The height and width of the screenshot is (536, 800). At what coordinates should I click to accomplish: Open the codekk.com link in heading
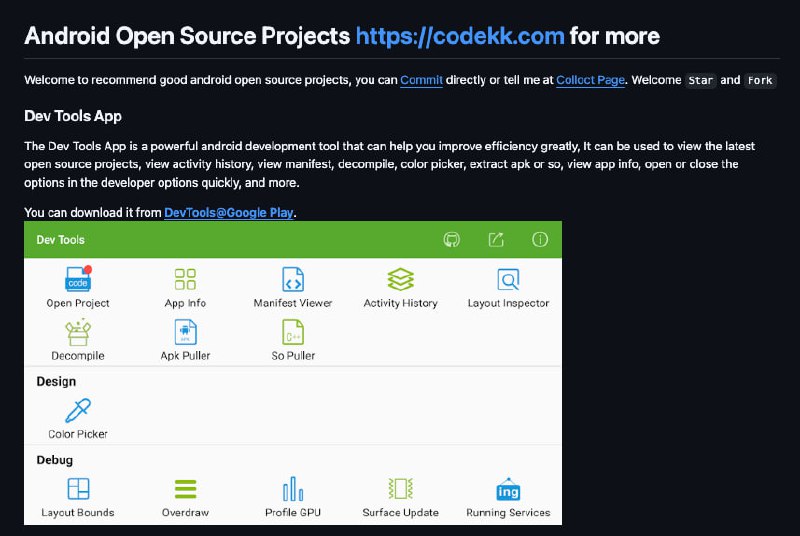click(460, 36)
